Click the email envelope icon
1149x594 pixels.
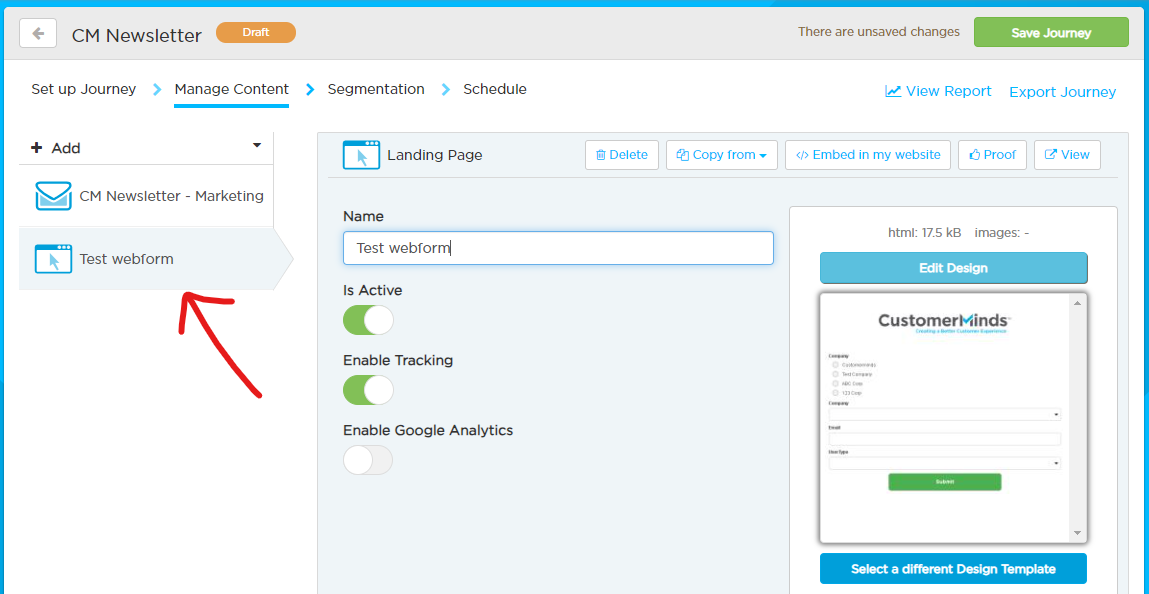53,196
